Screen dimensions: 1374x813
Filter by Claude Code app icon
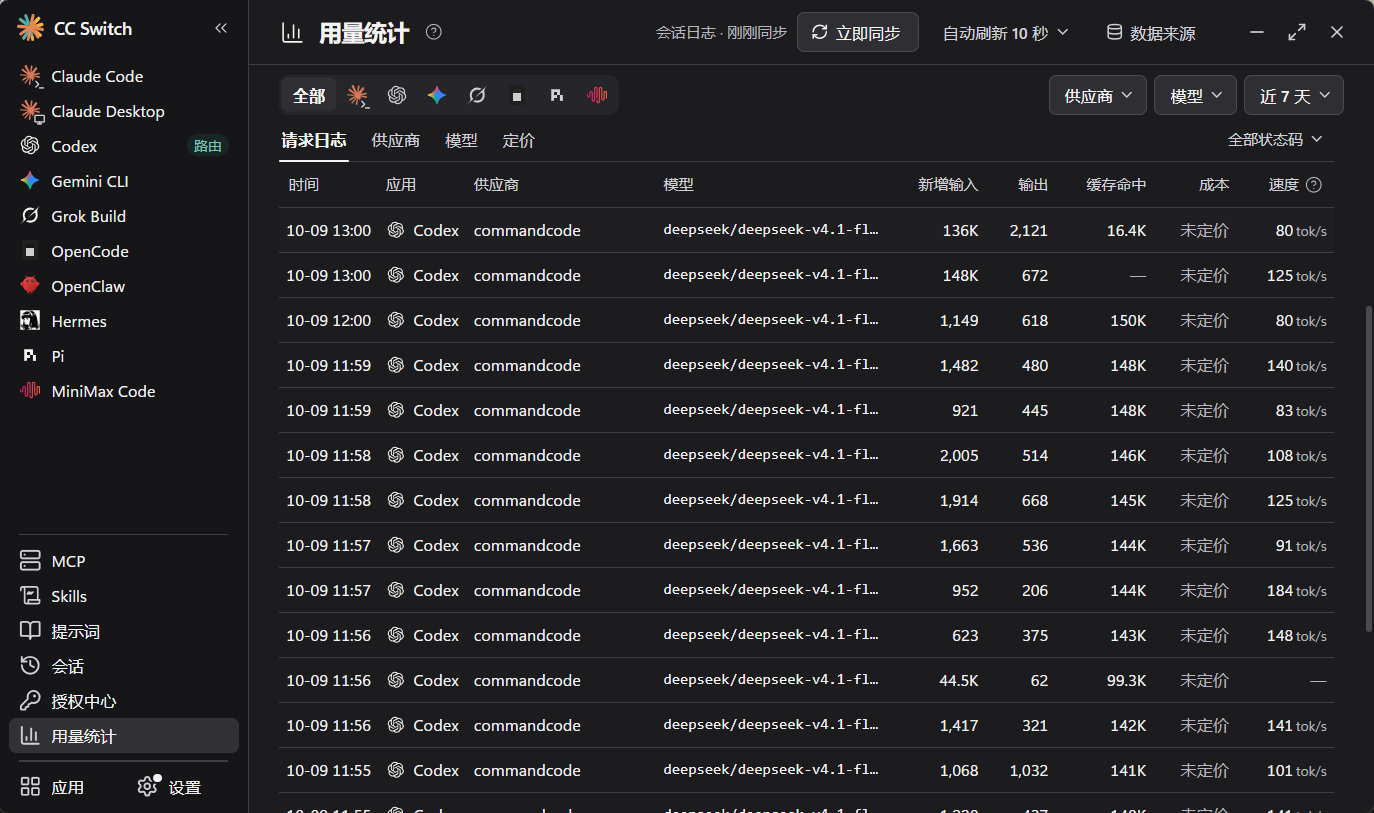point(357,95)
